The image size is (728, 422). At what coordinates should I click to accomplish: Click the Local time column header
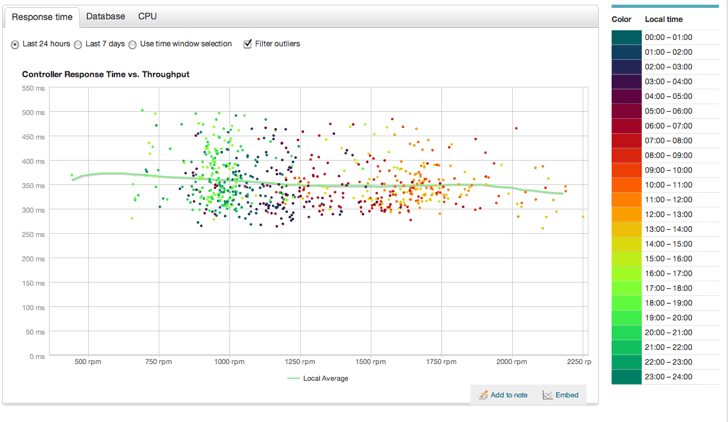[x=664, y=19]
